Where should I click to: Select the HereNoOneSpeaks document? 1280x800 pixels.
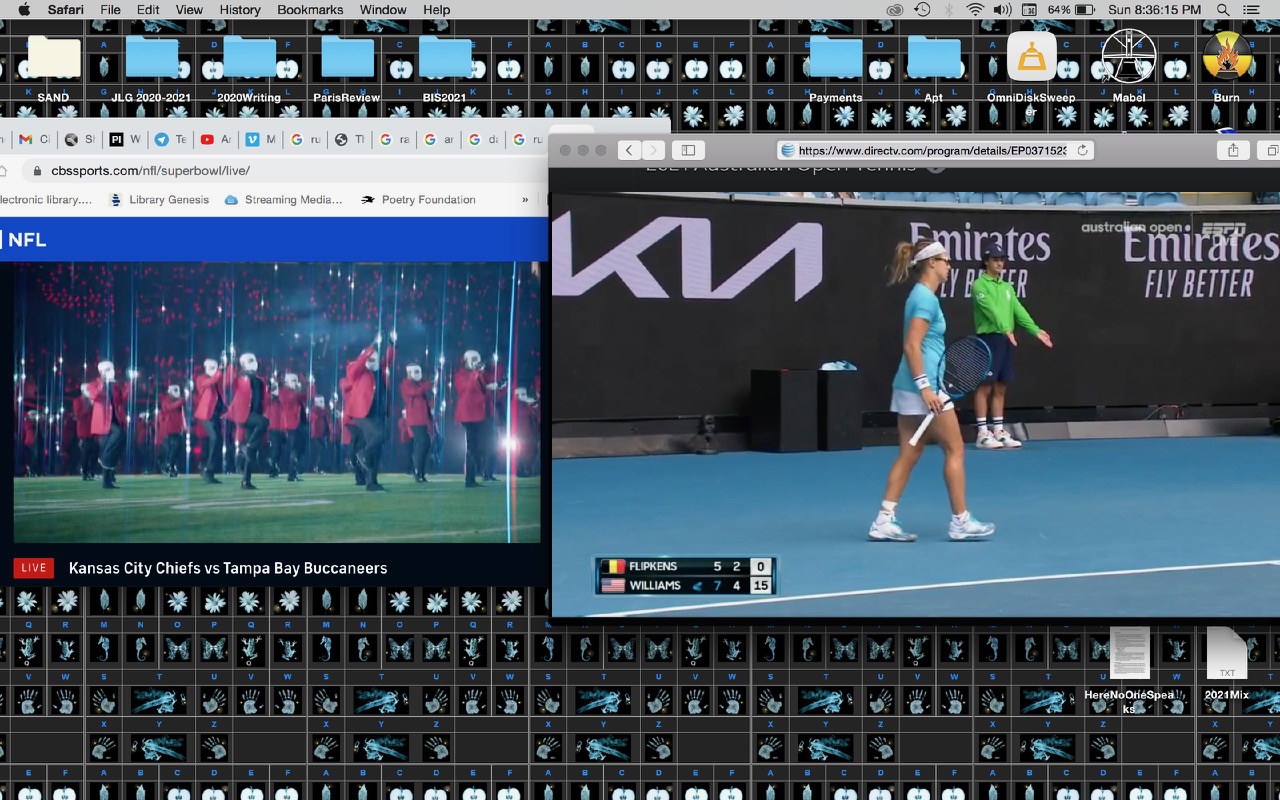point(1129,653)
